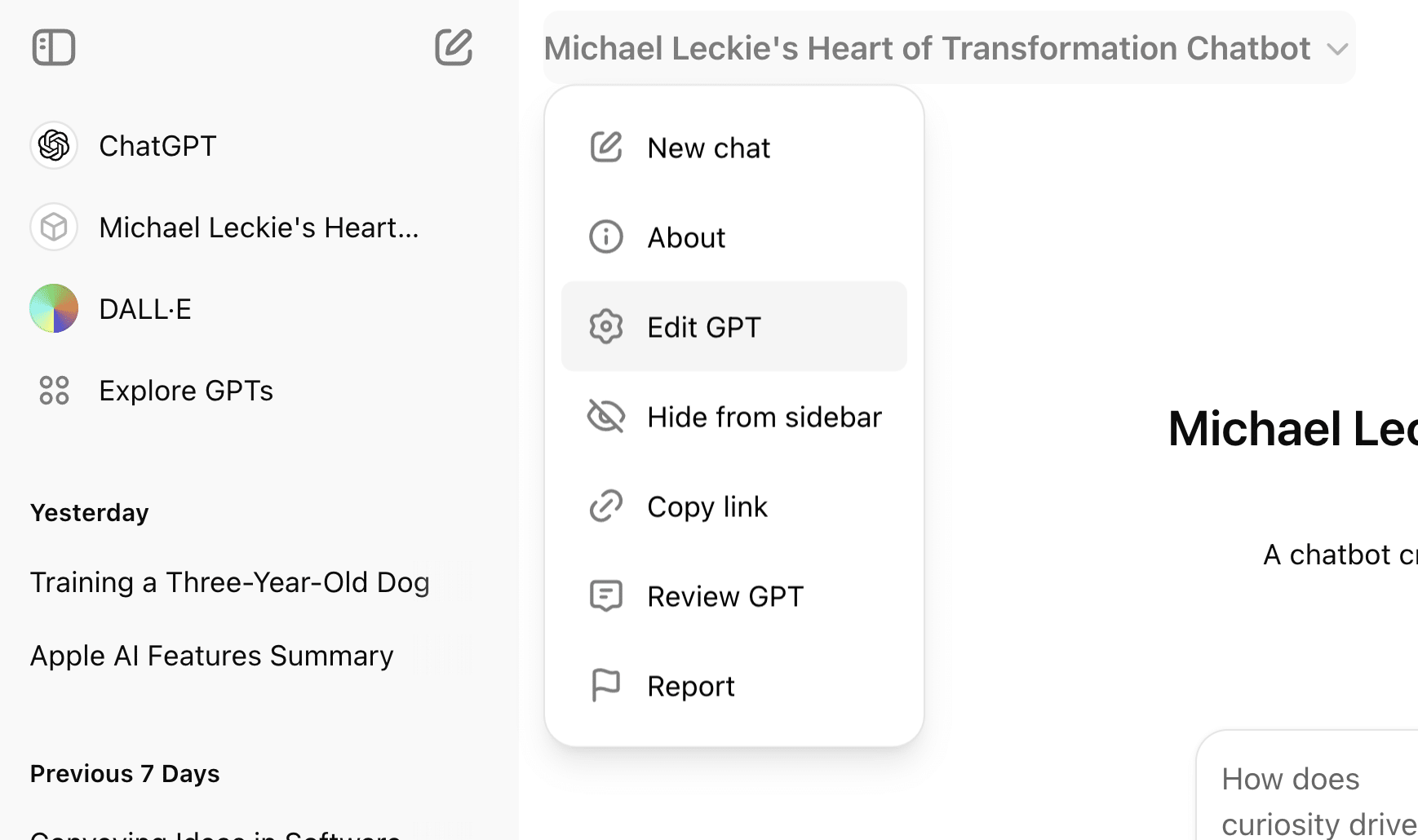Screen dimensions: 1418x840
Task: Open the Apple AI Features Summary chat
Action: coord(212,656)
